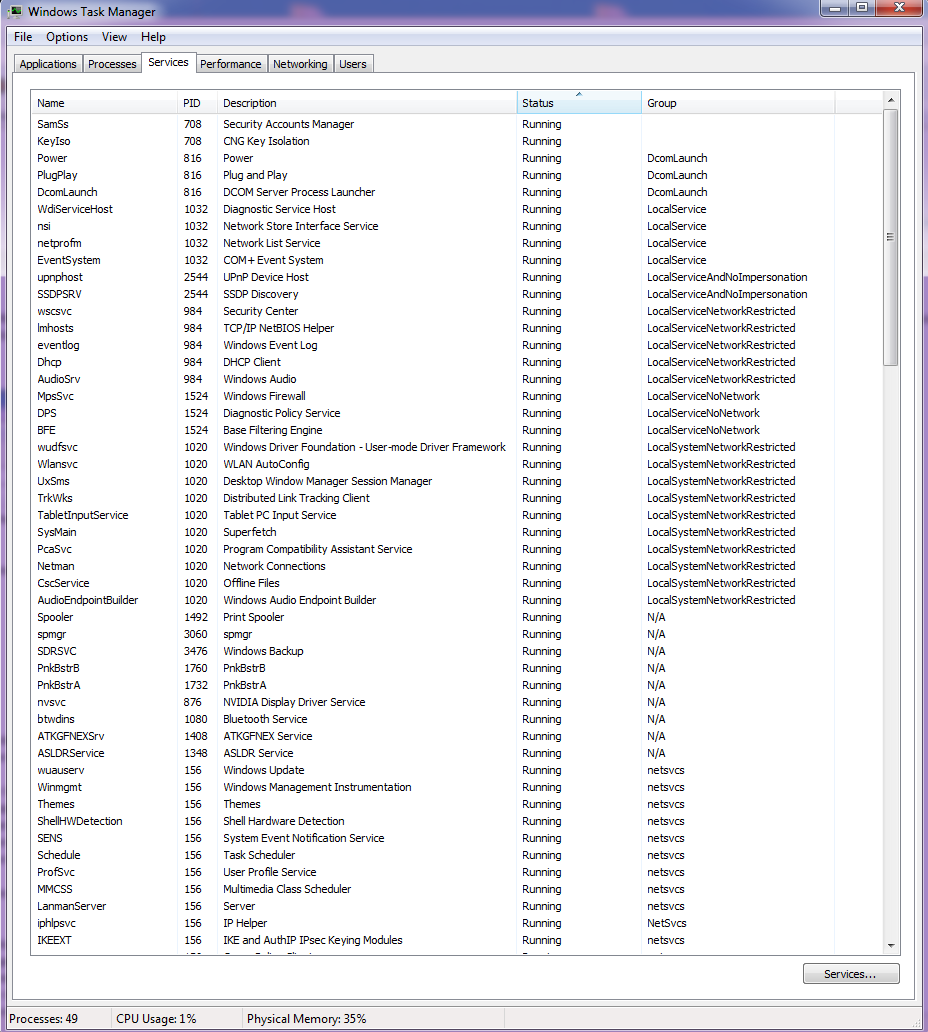Switch to the Applications tab
The width and height of the screenshot is (928, 1032).
48,64
